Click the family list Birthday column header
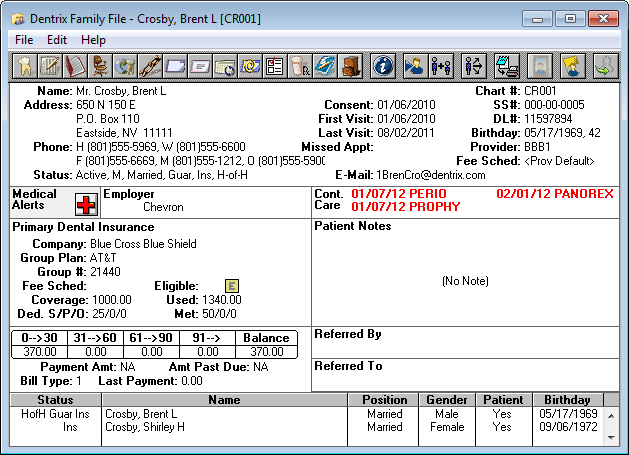Screen dimensions: 629x455 567,400
